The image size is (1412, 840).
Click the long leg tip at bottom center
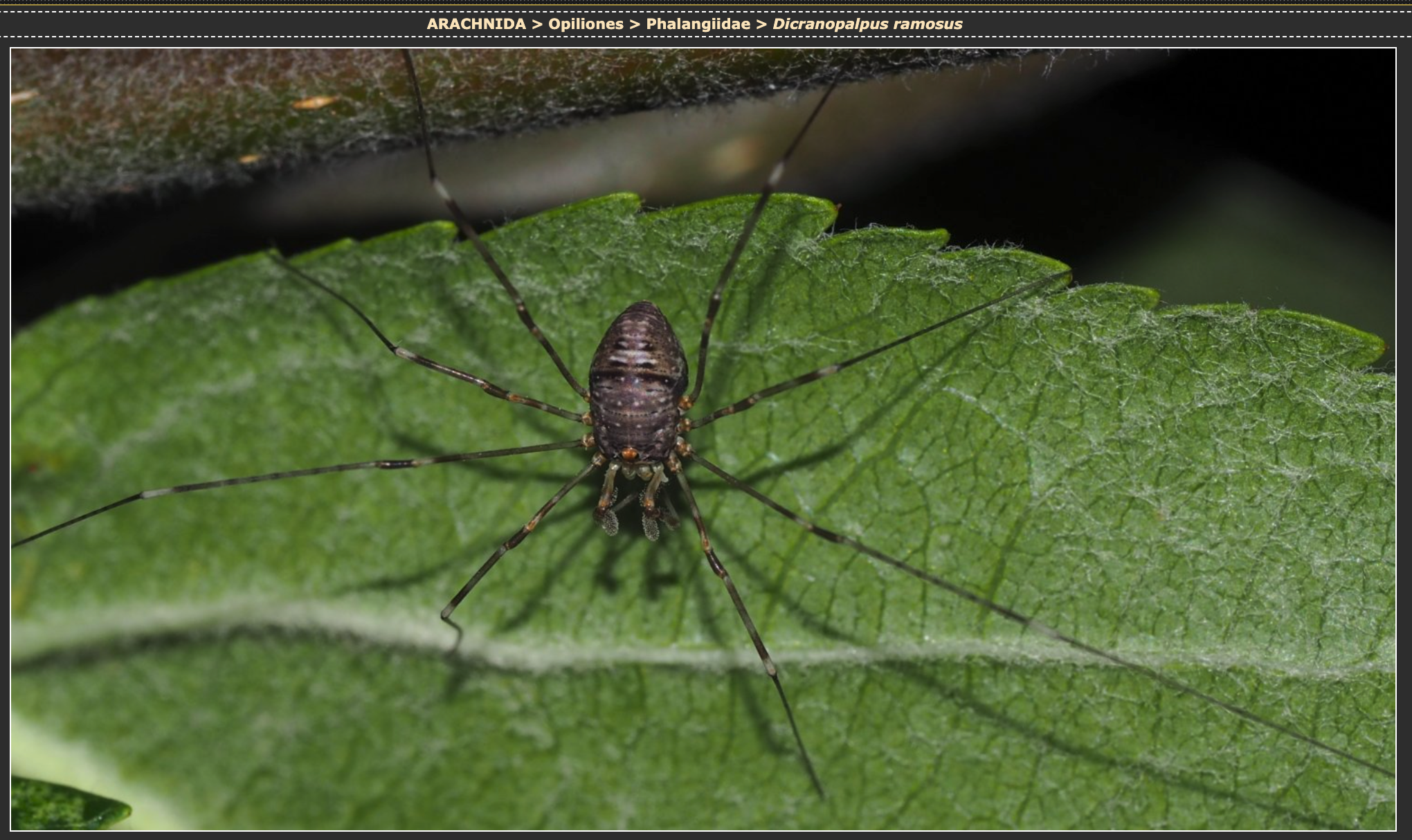[821, 794]
